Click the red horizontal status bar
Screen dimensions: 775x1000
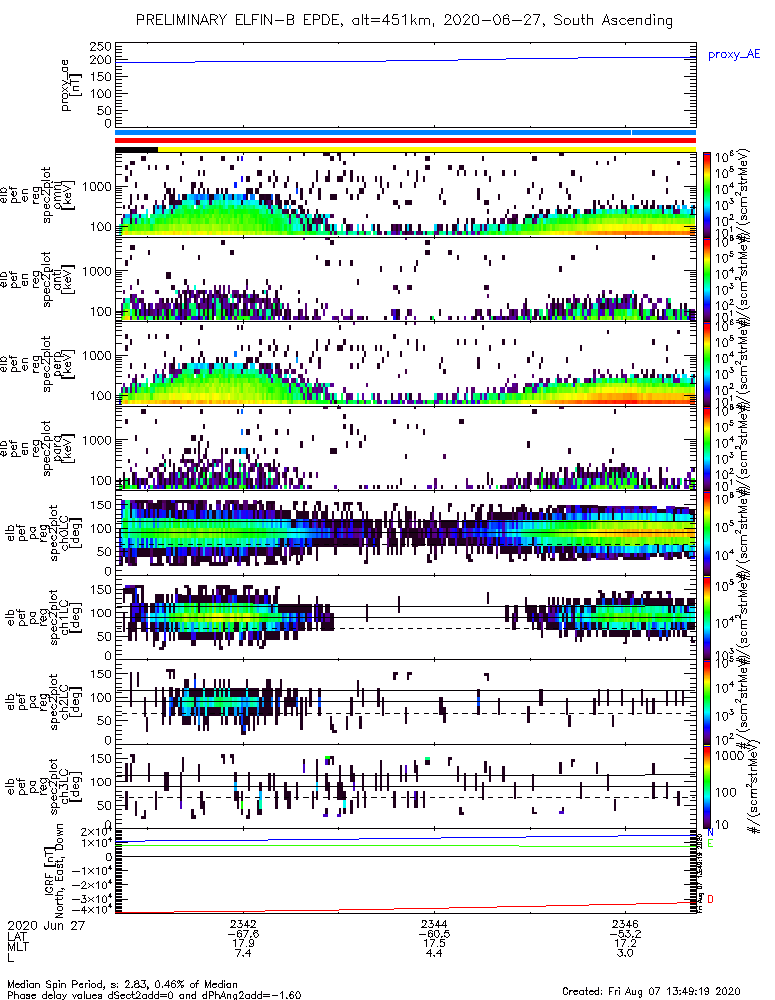tap(406, 140)
